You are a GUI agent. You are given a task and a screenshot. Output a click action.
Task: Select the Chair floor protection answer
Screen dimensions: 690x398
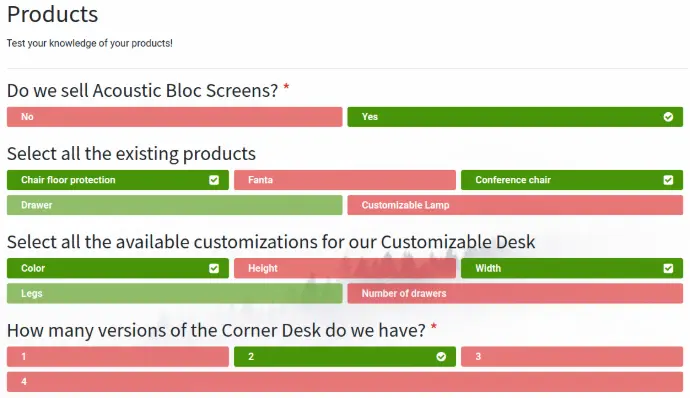click(x=117, y=180)
